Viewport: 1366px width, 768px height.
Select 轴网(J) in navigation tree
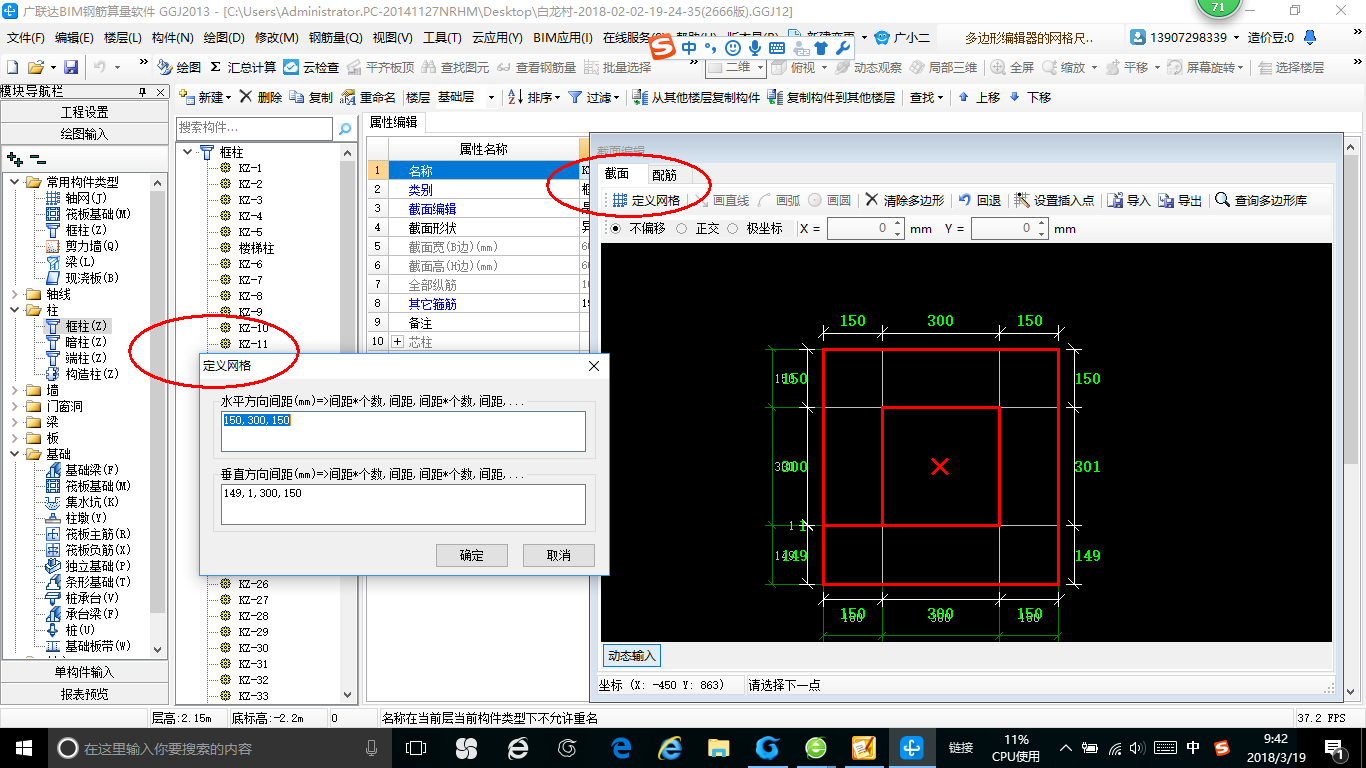pyautogui.click(x=88, y=198)
